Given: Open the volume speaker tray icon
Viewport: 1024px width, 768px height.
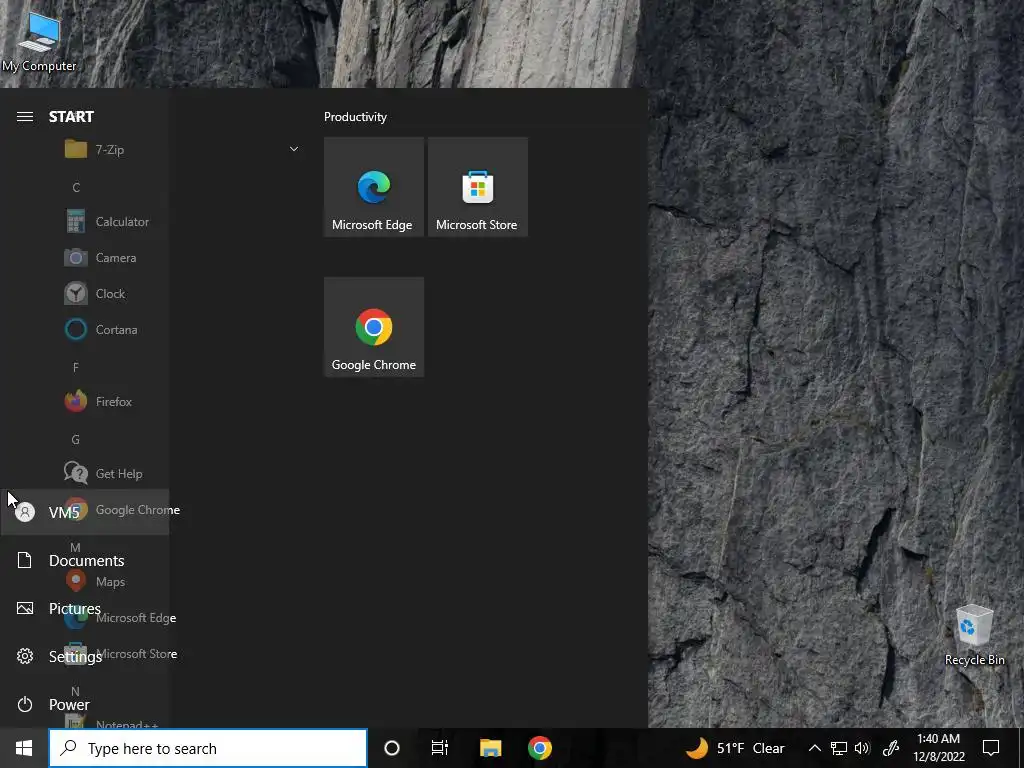Looking at the screenshot, I should pos(862,748).
